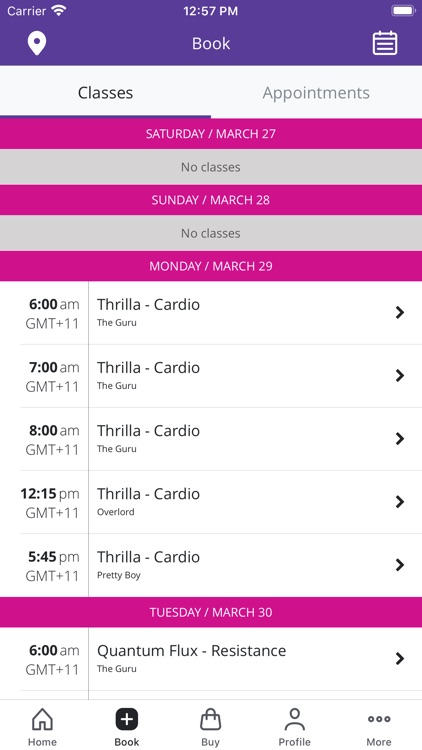Go to the Home tab icon
Image resolution: width=422 pixels, height=750 pixels.
(42, 719)
